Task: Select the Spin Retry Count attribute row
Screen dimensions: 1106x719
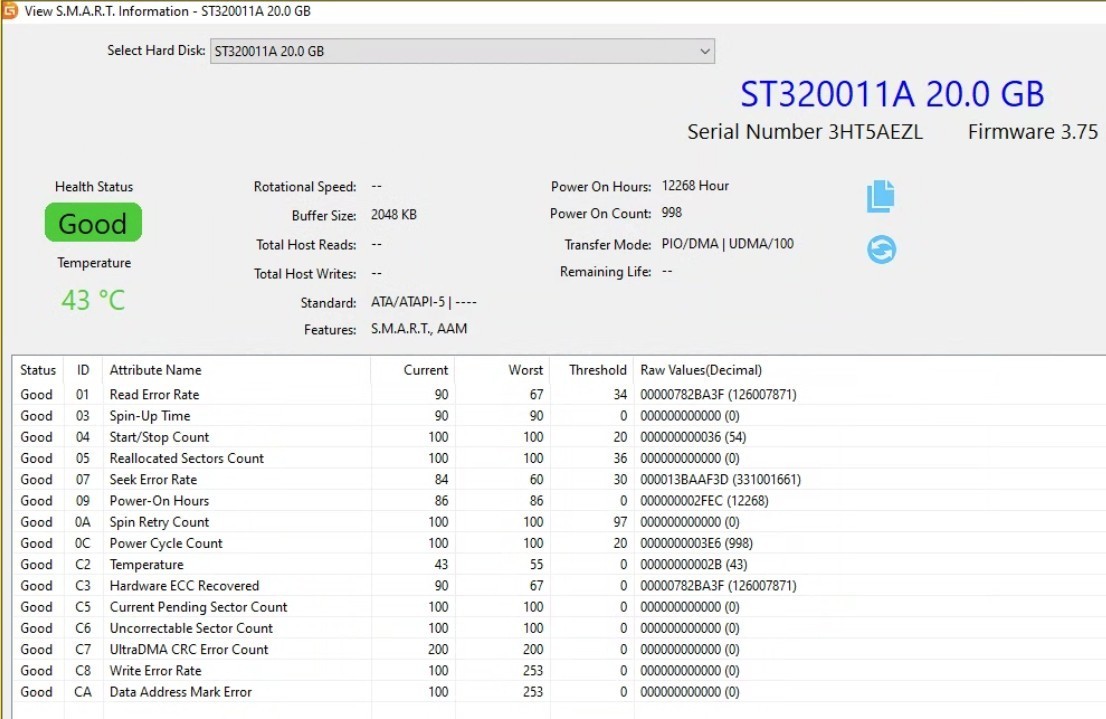Action: point(559,521)
